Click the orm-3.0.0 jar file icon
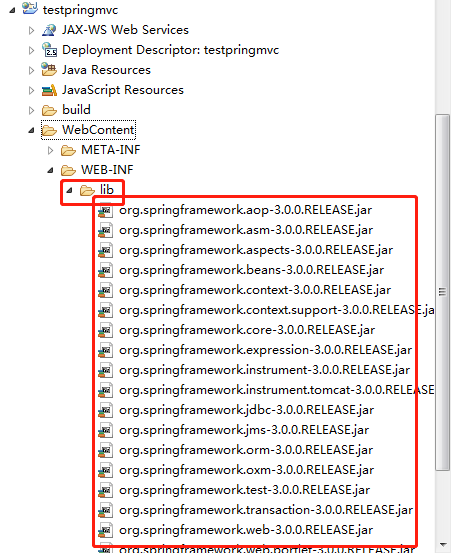Viewport: 451px width, 553px height. click(x=105, y=450)
